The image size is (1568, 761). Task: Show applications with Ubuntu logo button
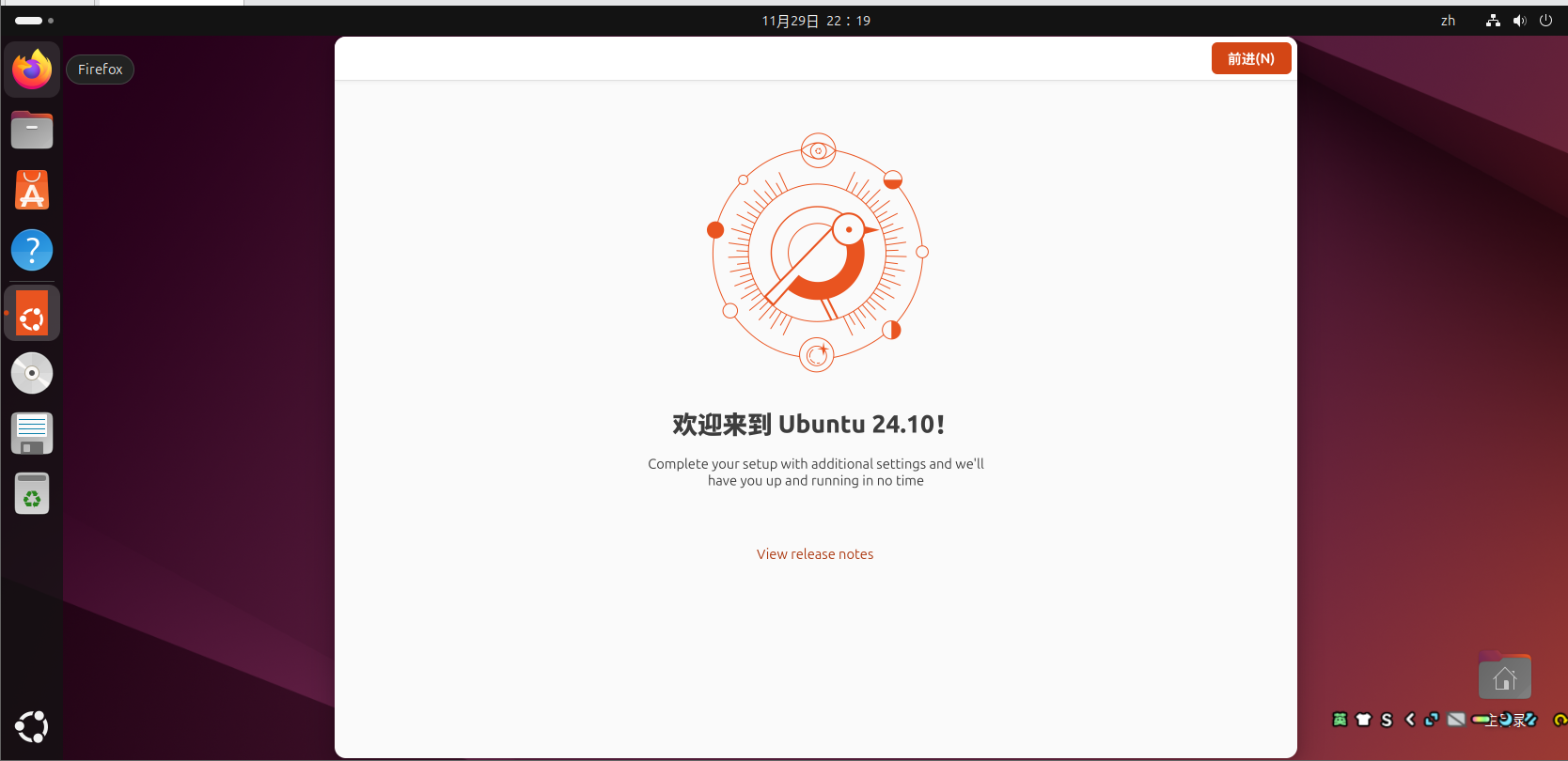tap(32, 727)
